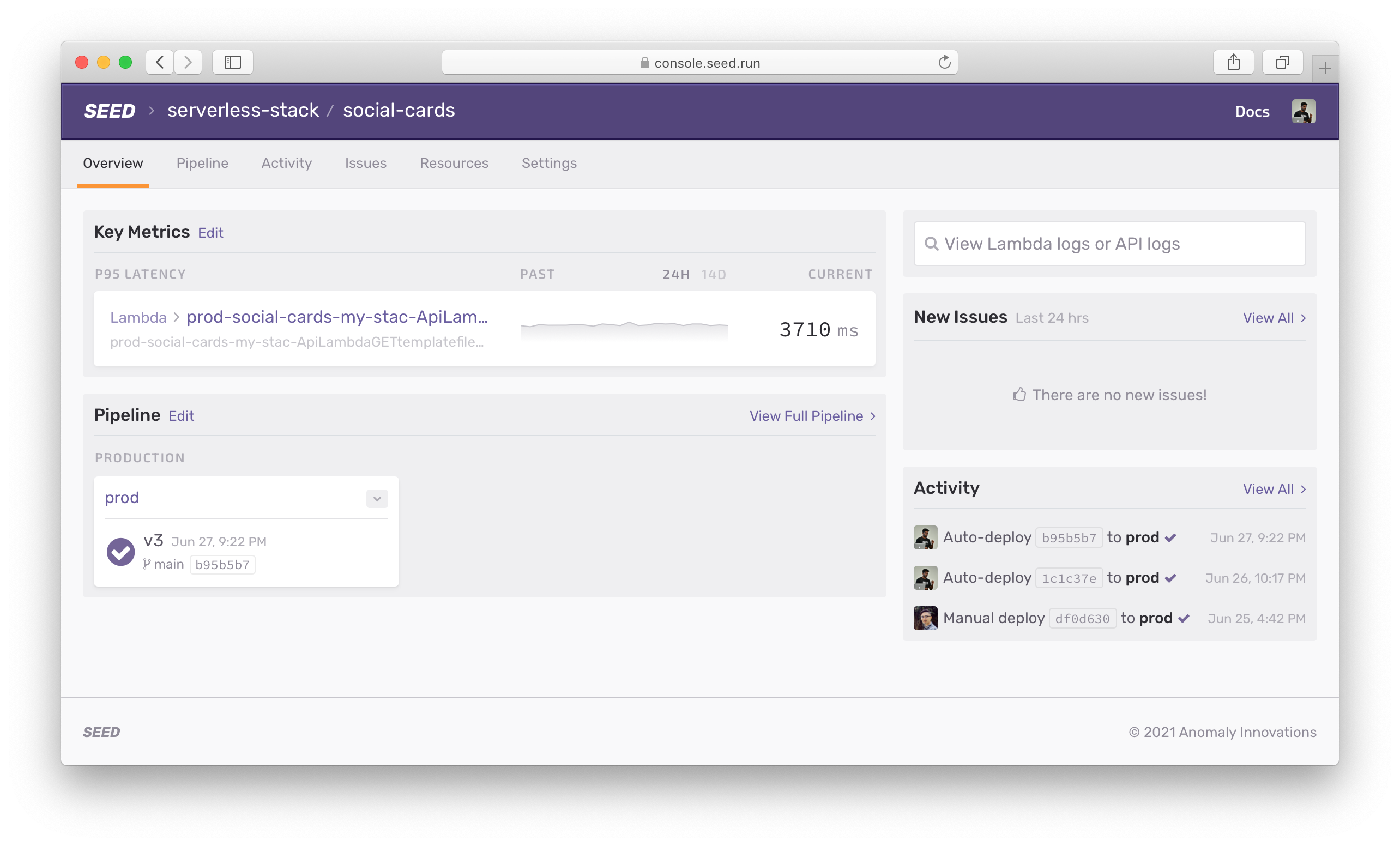Click Edit link next to Key Metrics
The height and width of the screenshot is (846, 1400).
click(x=210, y=232)
